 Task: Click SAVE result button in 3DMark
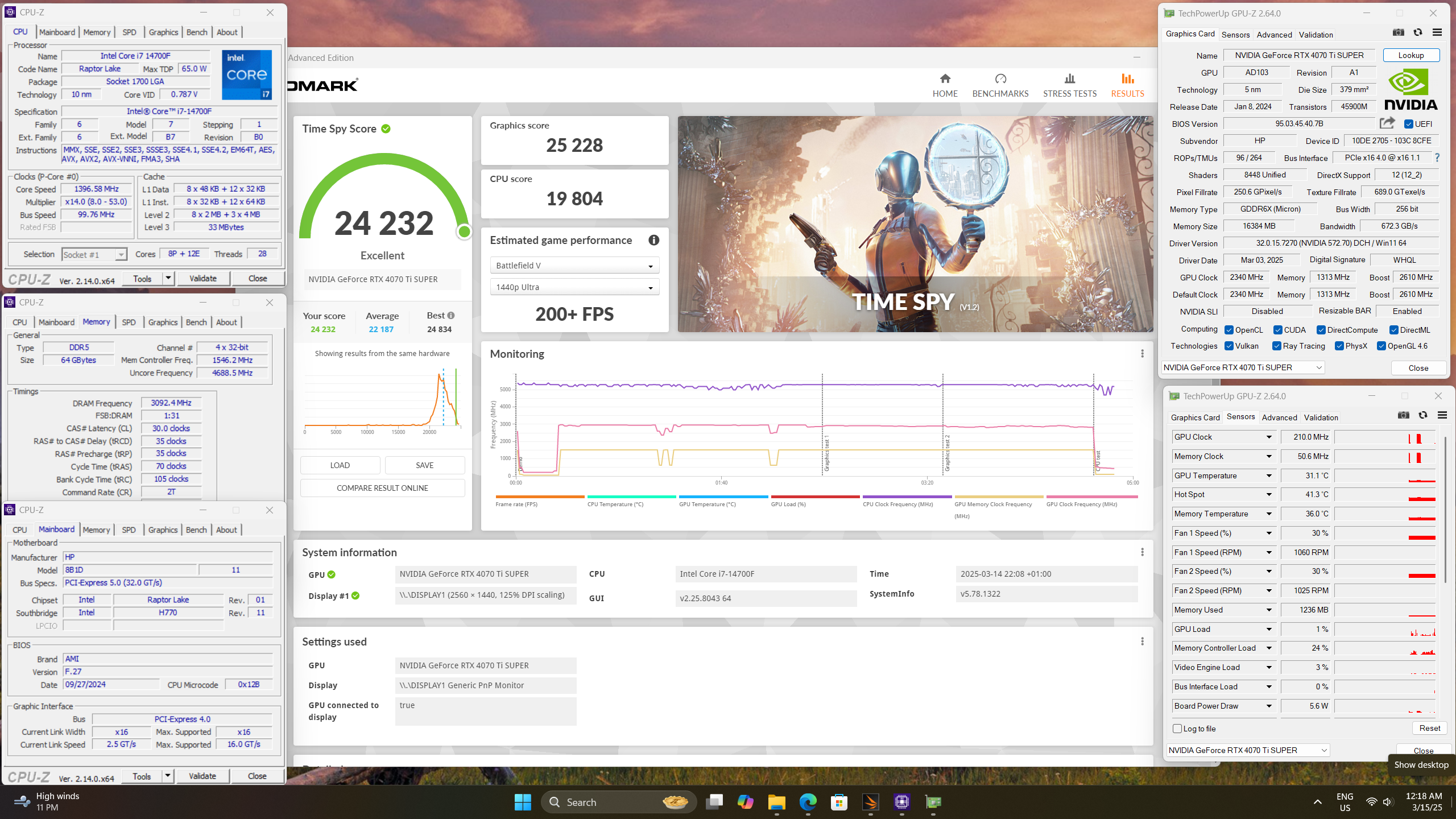click(425, 465)
